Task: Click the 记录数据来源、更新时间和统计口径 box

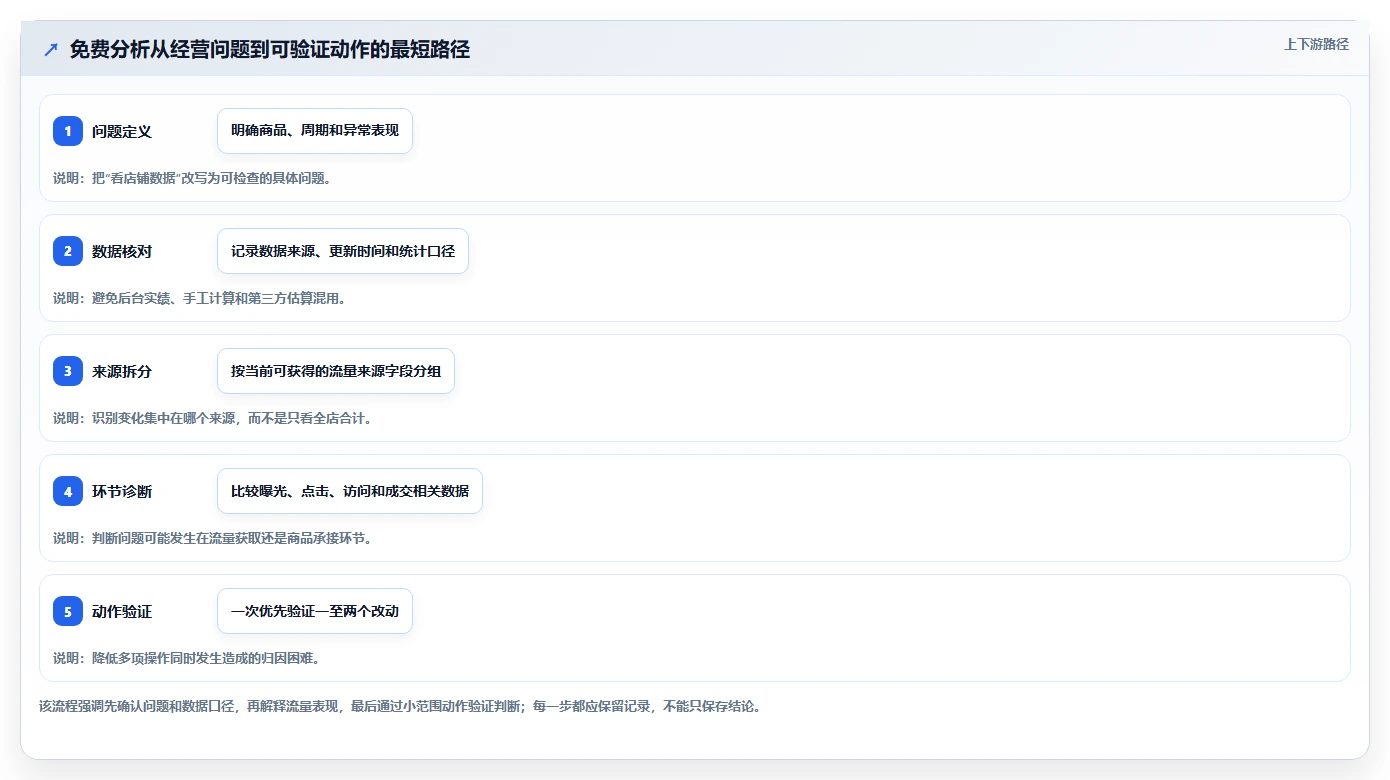Action: [x=343, y=251]
